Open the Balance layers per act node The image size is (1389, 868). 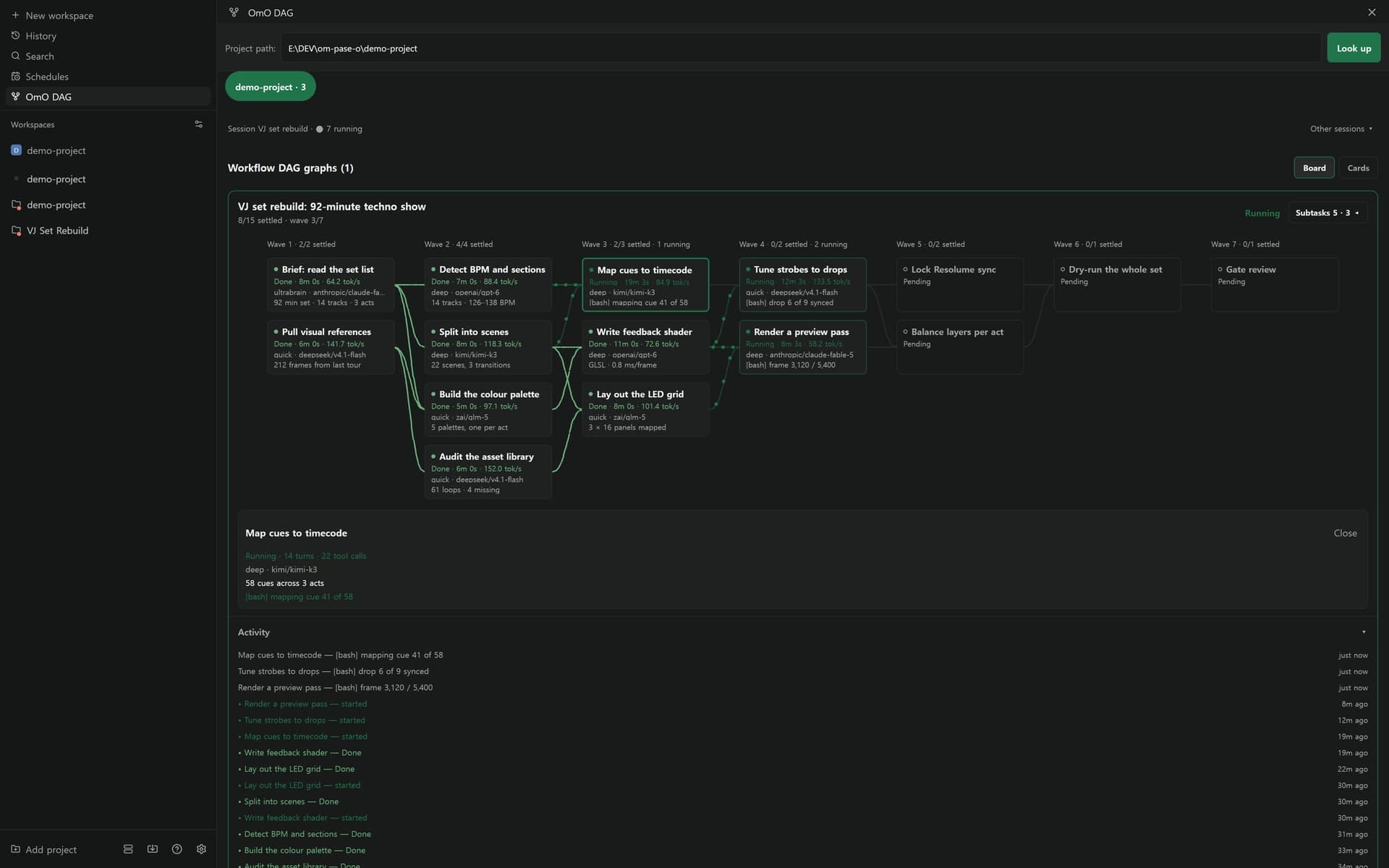point(960,347)
